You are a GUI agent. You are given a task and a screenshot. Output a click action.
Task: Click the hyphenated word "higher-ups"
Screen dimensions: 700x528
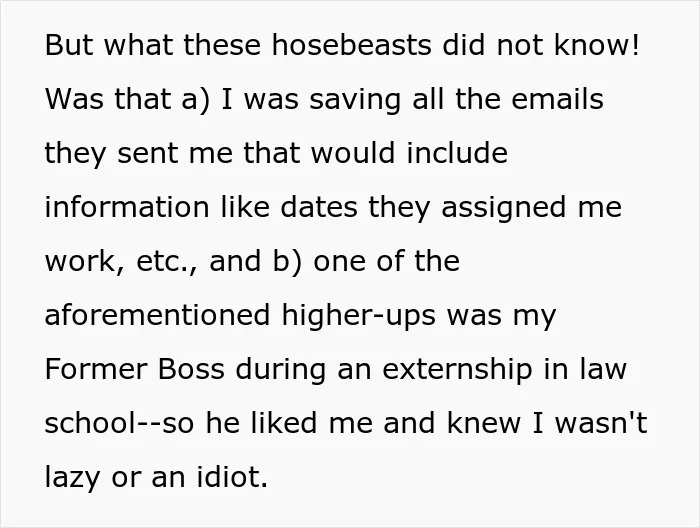coord(358,317)
